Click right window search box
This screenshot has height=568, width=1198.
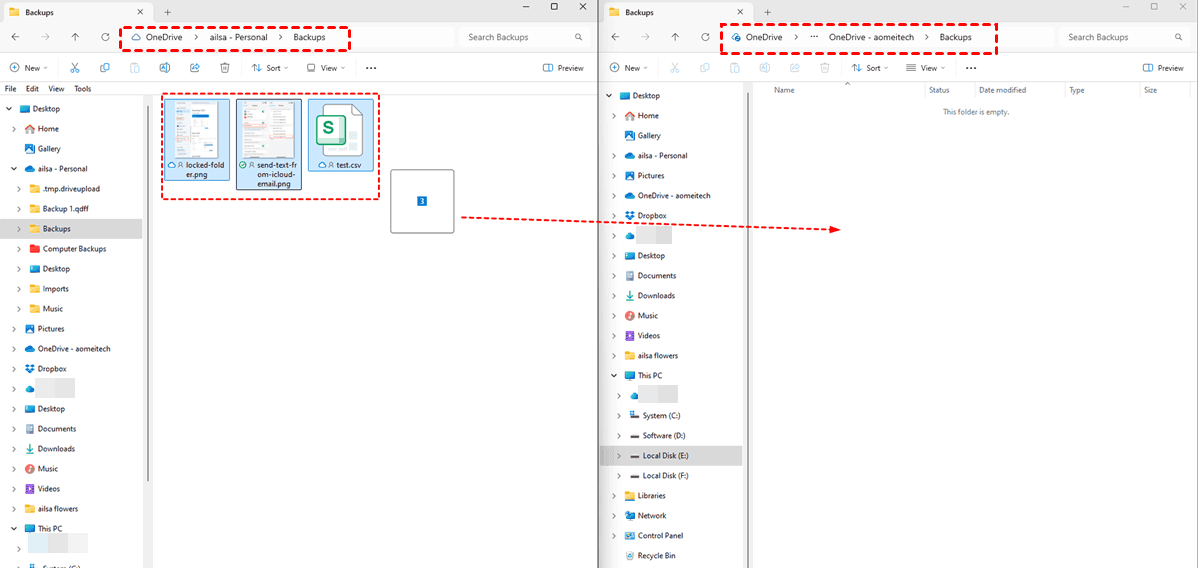(x=1124, y=37)
